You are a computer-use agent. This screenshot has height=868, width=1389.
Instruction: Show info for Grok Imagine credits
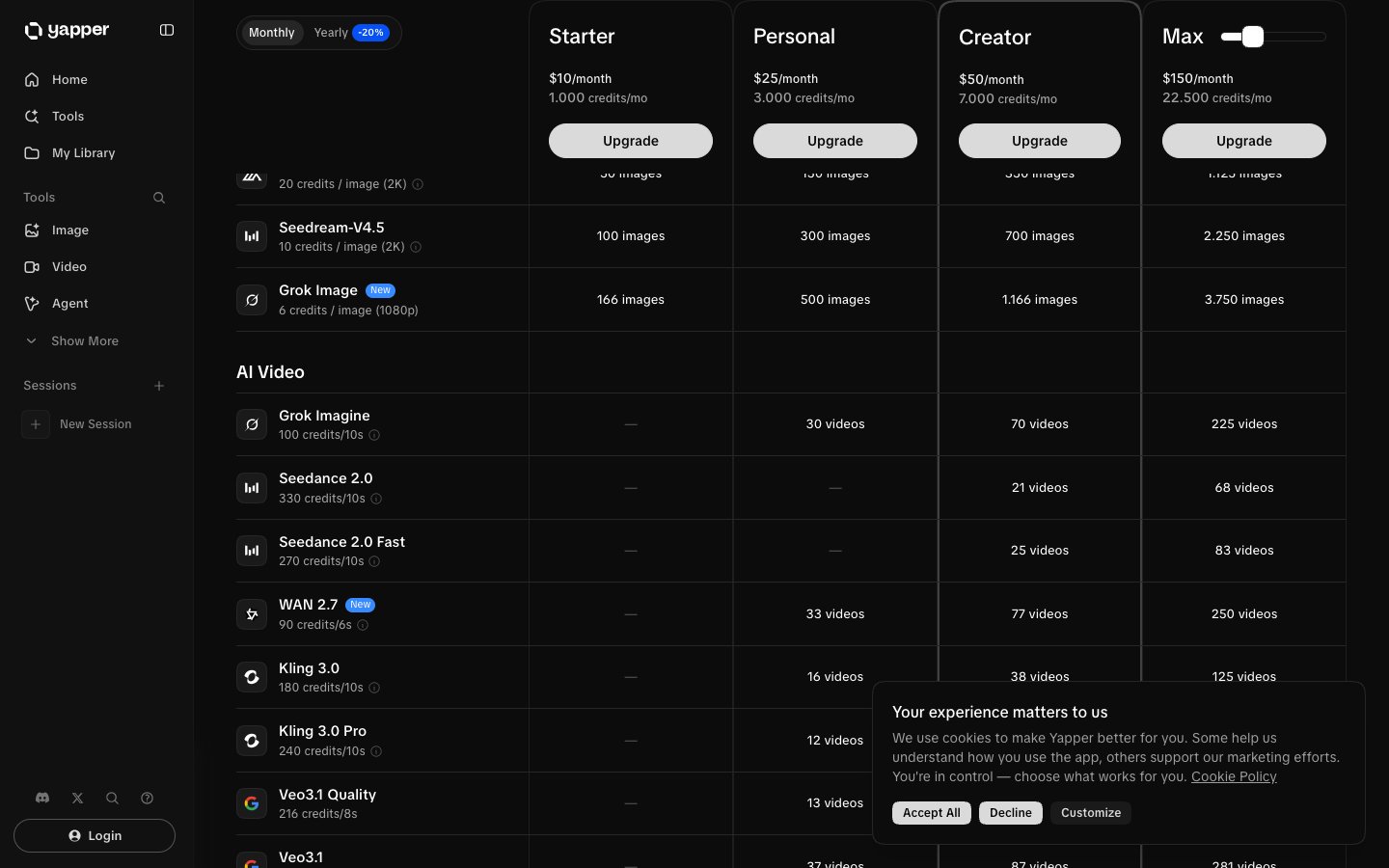click(374, 435)
